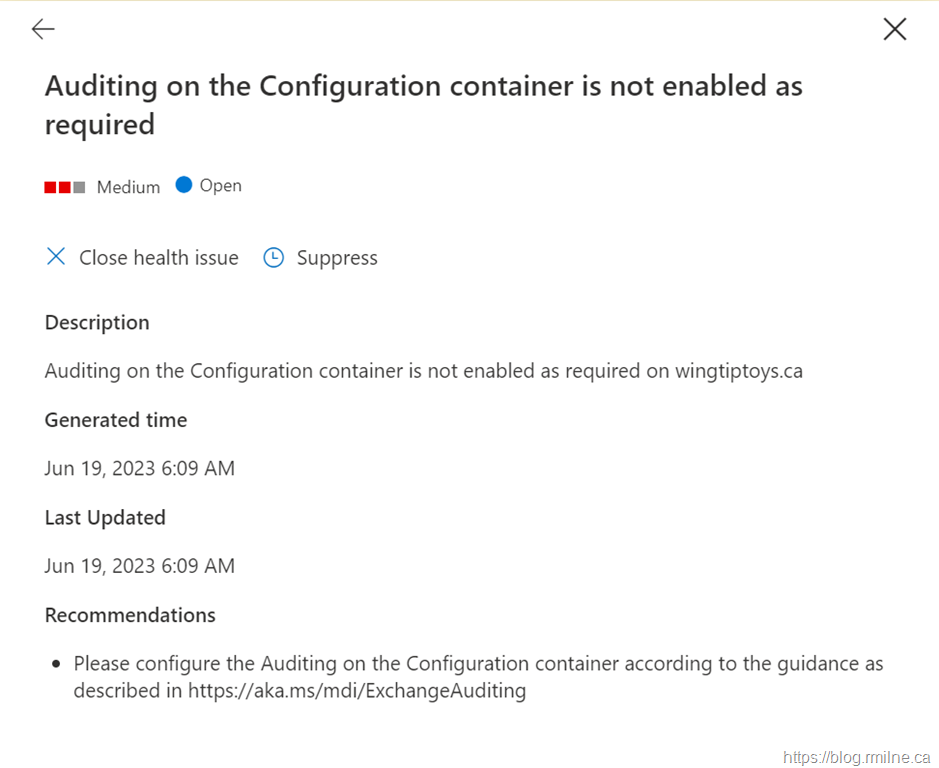Click the Generated time heading
Image resolution: width=939 pixels, height=768 pixels.
point(116,420)
